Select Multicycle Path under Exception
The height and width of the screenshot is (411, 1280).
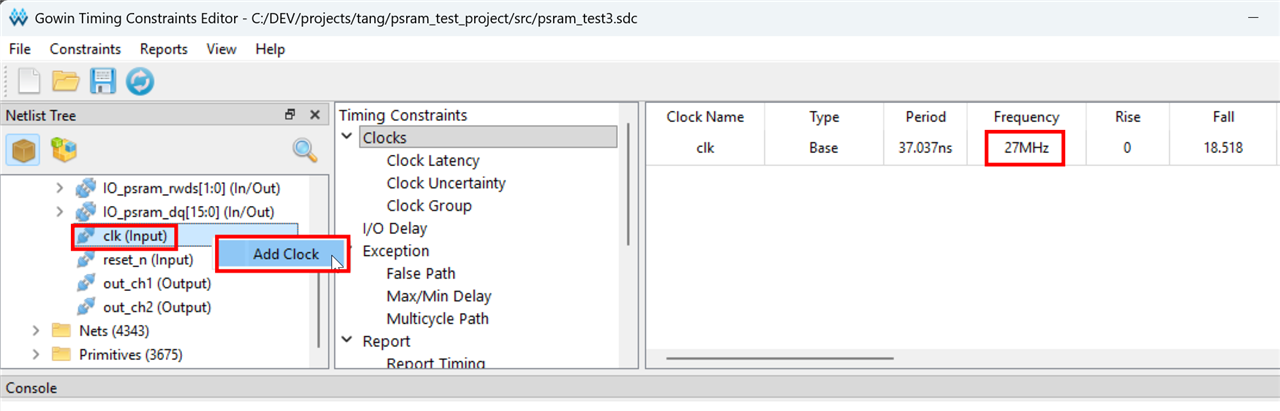pos(438,319)
